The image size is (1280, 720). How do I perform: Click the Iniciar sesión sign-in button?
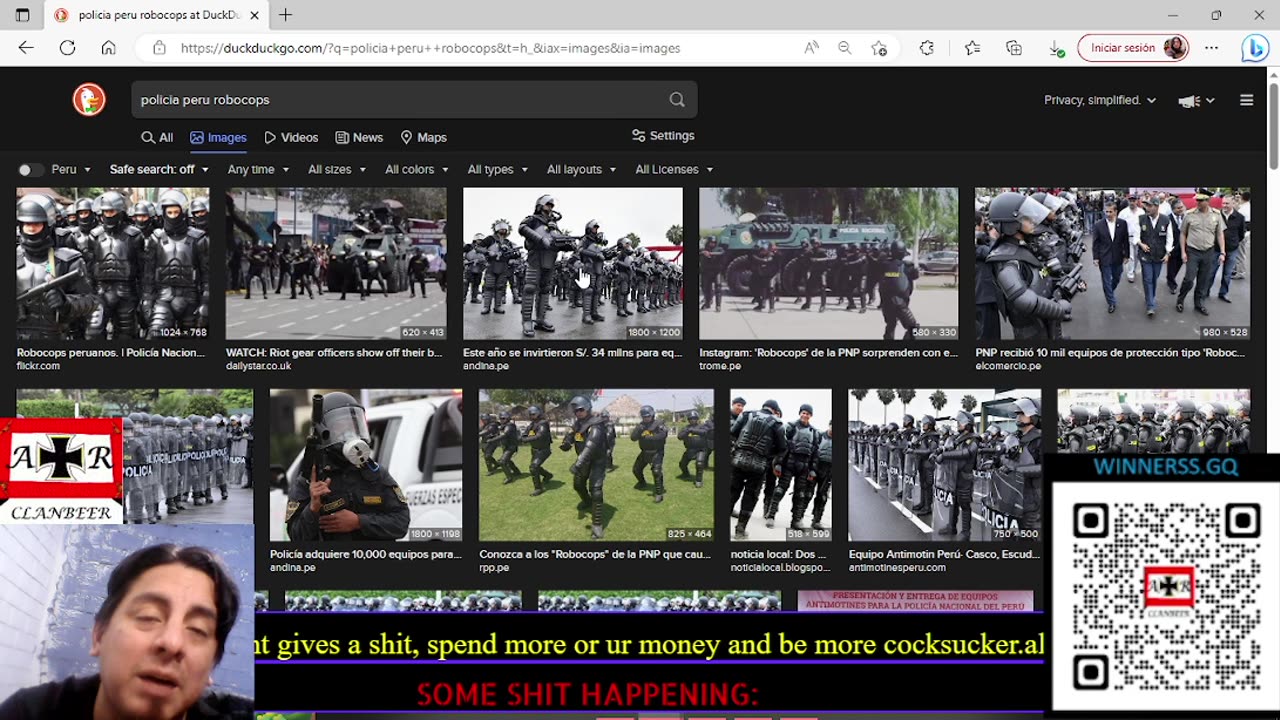(1133, 48)
